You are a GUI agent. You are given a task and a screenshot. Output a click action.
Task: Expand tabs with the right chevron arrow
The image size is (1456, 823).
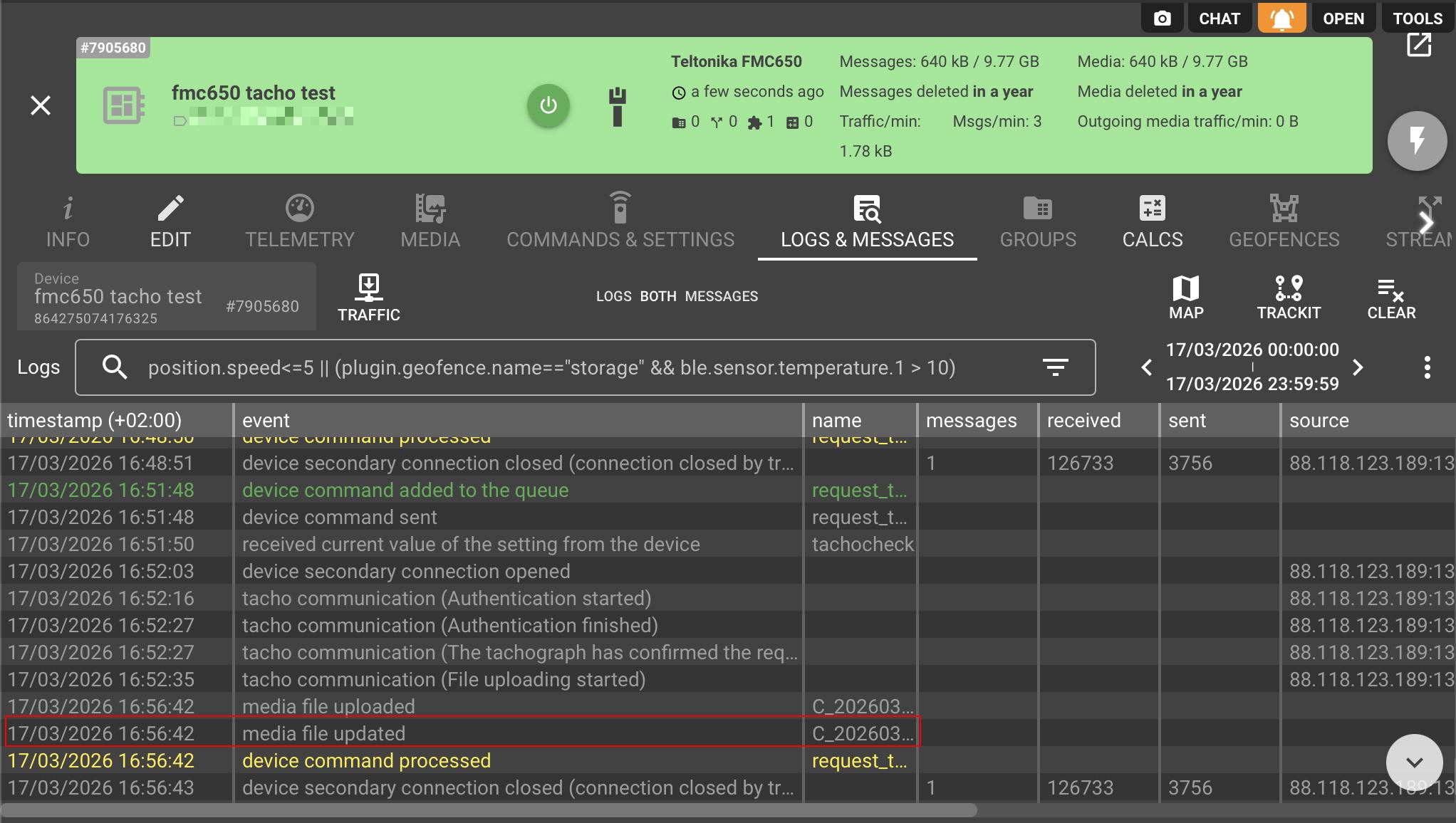[x=1425, y=223]
